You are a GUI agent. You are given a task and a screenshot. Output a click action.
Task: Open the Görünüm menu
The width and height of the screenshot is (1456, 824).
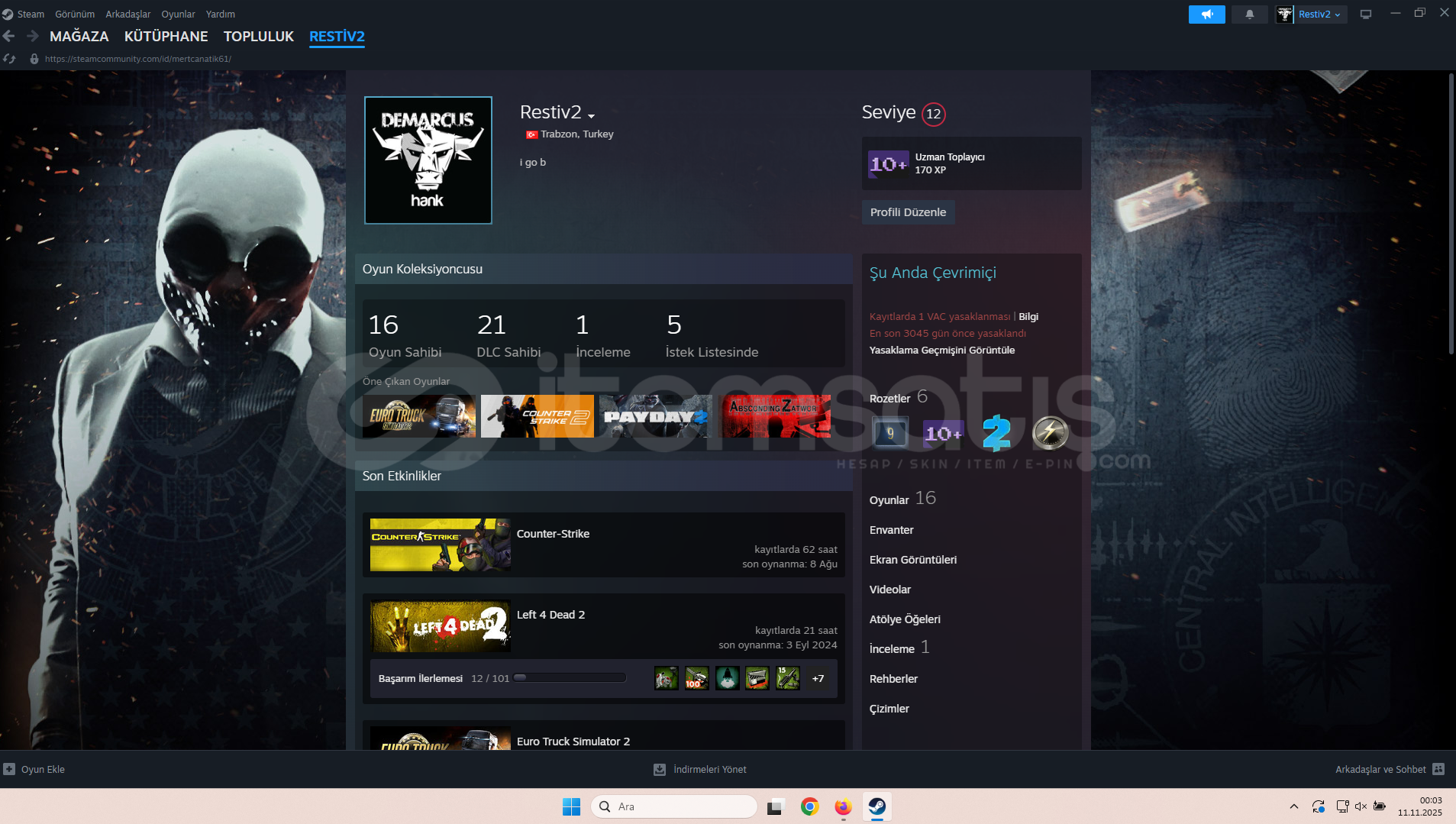tap(75, 14)
